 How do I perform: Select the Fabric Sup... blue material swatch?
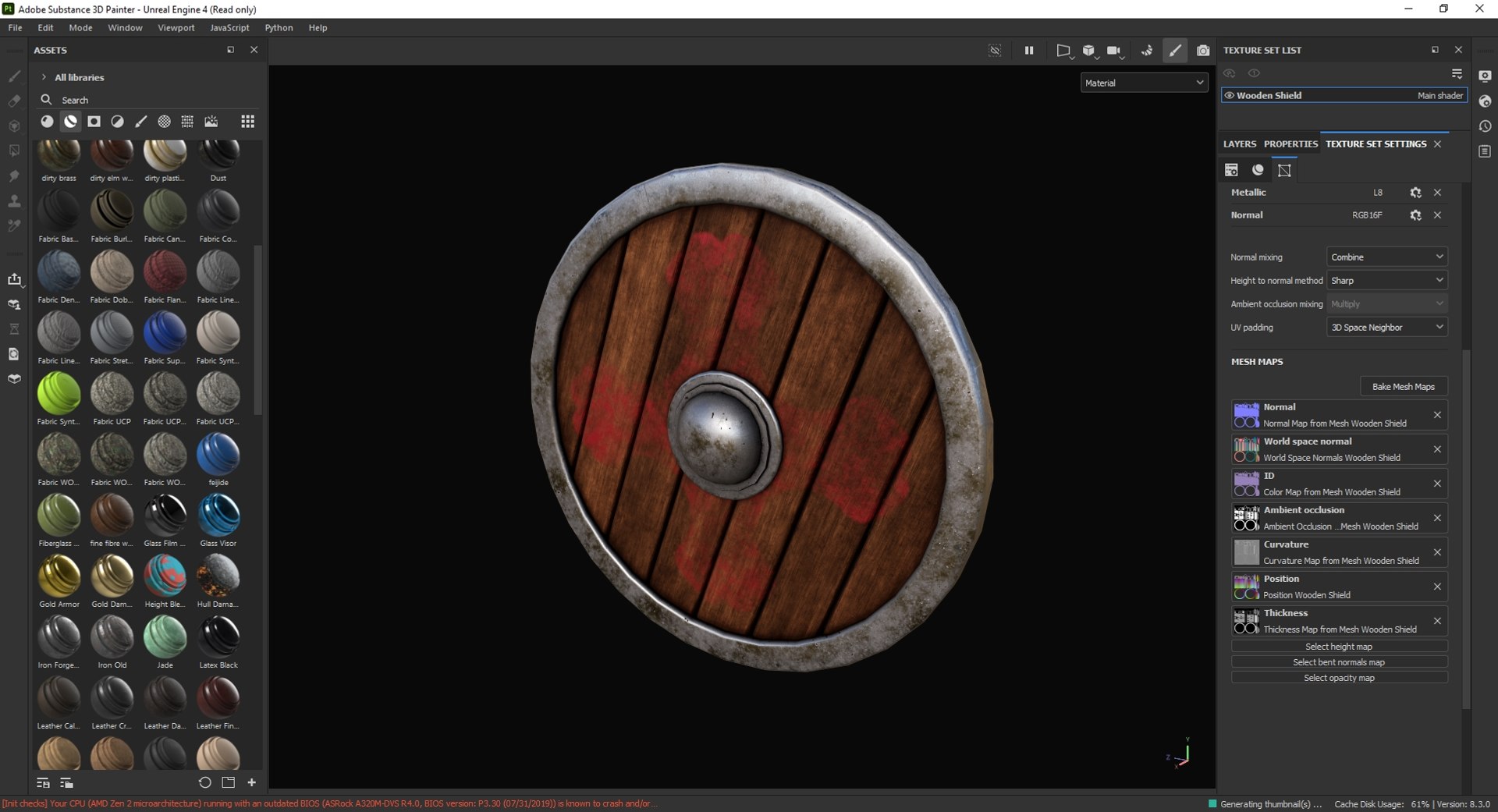[165, 332]
